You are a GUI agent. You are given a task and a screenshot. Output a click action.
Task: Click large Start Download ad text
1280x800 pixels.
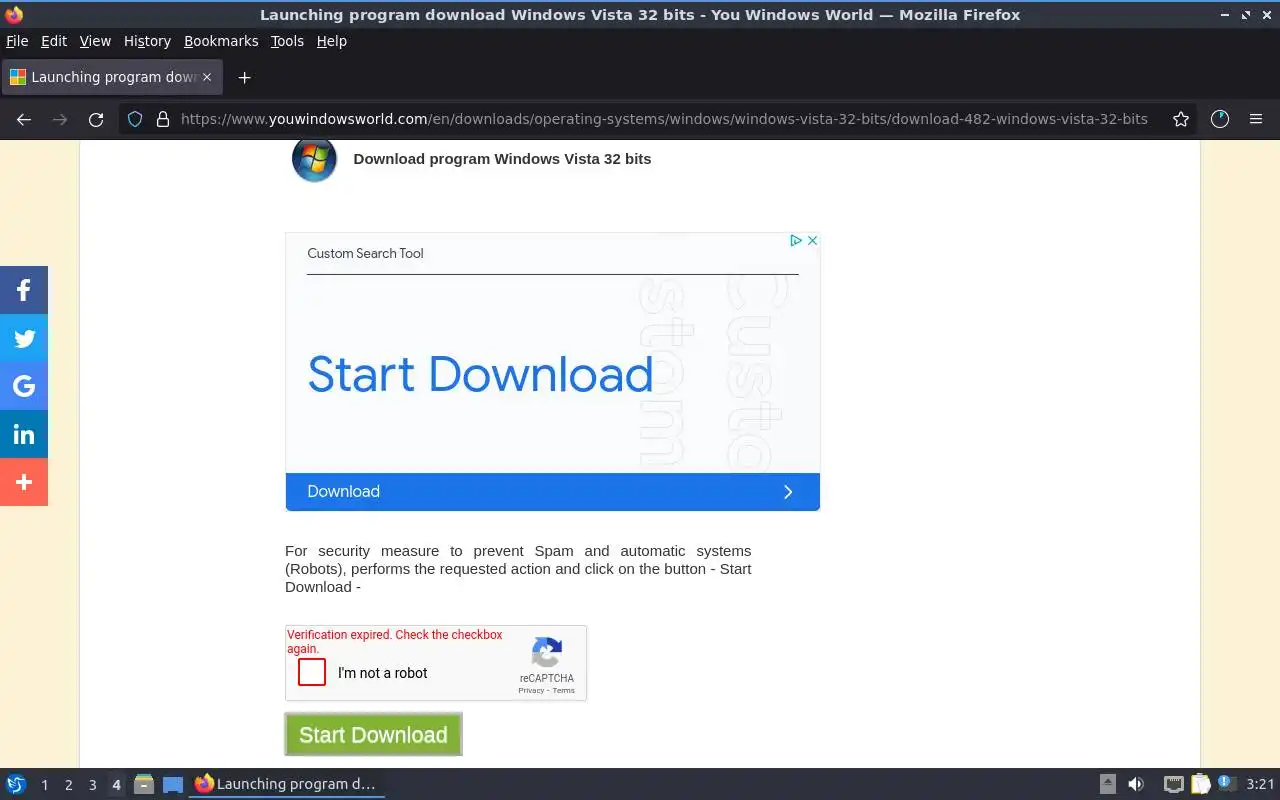[x=480, y=374]
